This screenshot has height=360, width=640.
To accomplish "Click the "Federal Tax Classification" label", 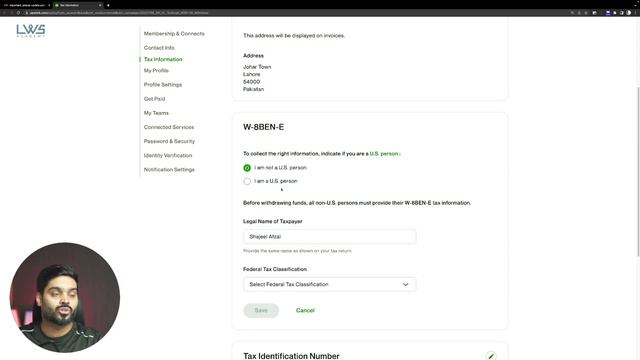I will [x=275, y=269].
